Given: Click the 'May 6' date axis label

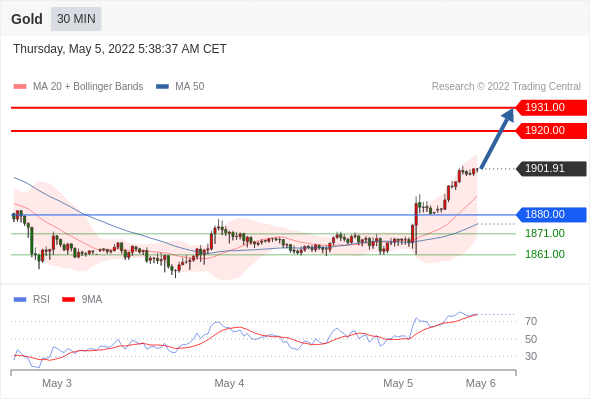Looking at the screenshot, I should pos(481,383).
